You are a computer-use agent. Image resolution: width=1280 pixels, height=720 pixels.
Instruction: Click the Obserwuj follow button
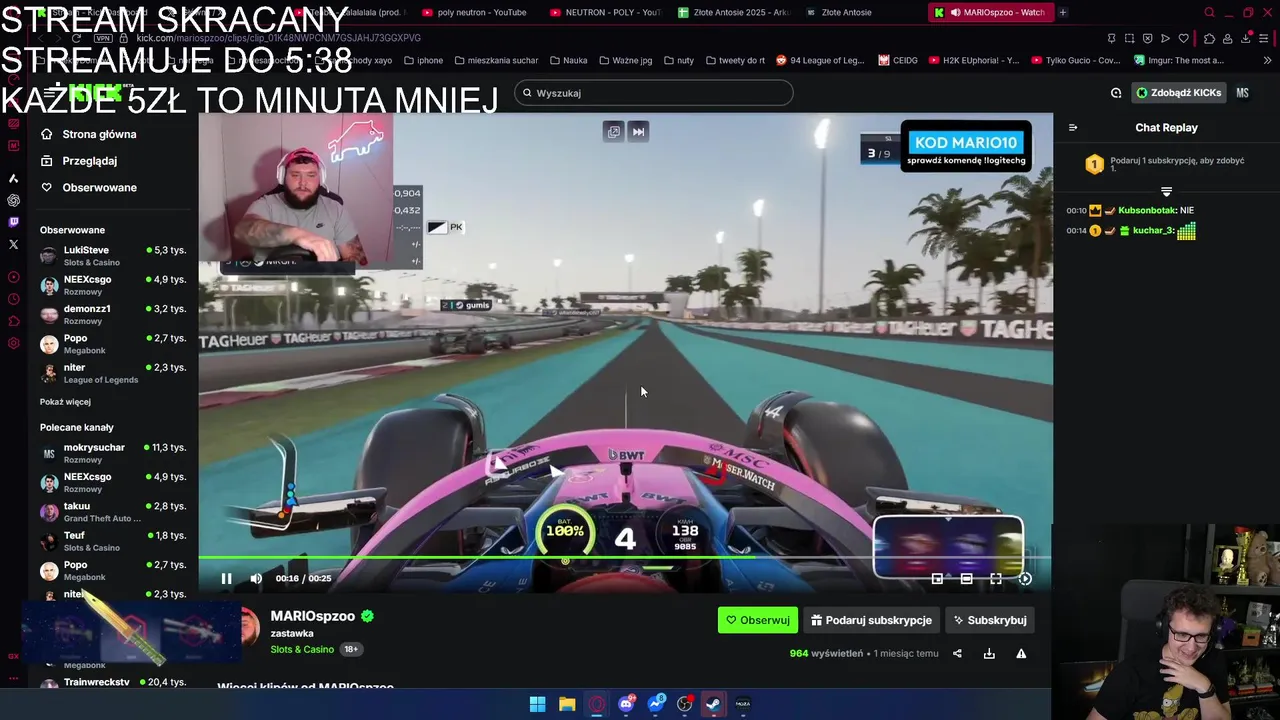[x=758, y=620]
